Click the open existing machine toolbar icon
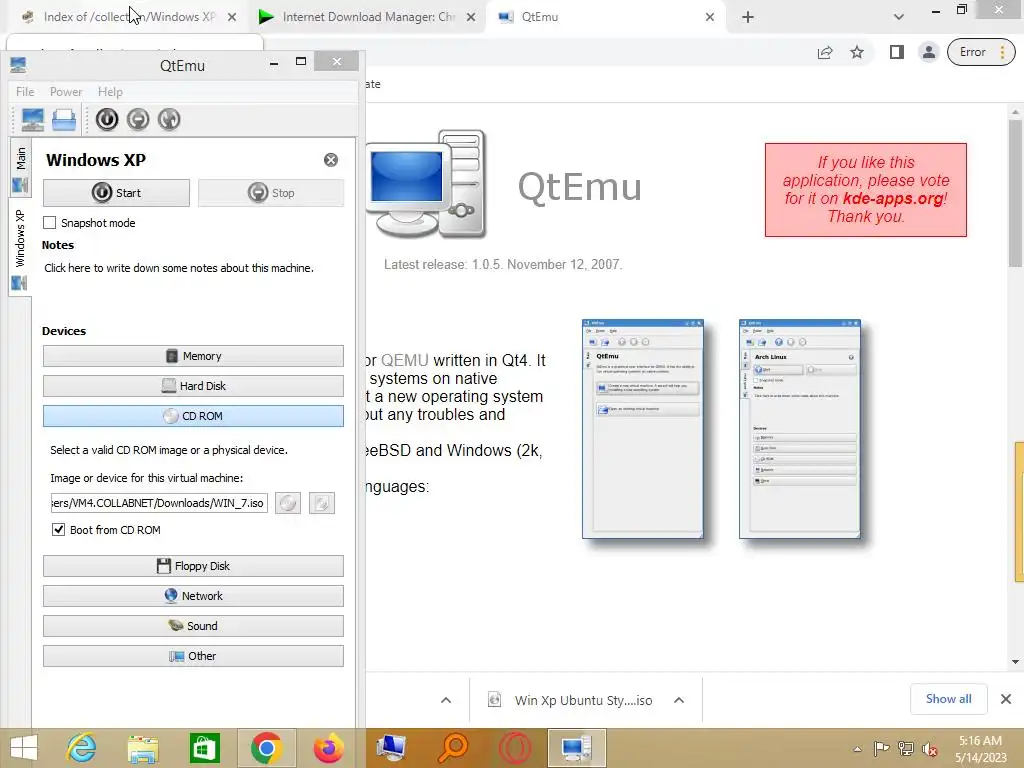The width and height of the screenshot is (1024, 768). (64, 120)
